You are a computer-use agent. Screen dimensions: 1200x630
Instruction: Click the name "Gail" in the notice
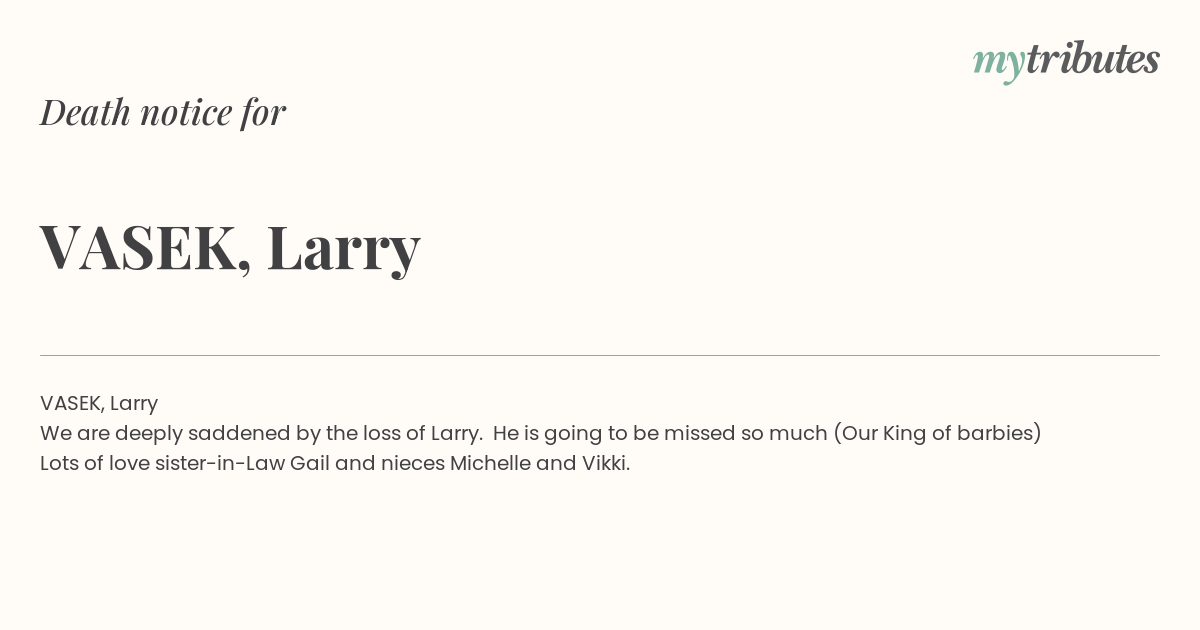pos(310,464)
